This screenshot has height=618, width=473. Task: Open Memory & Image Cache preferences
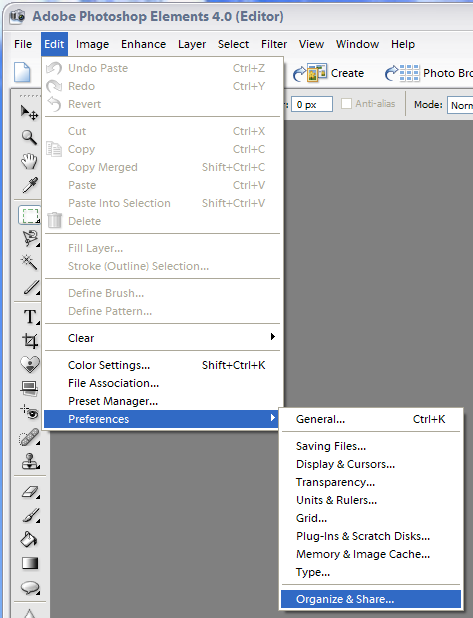pos(371,554)
